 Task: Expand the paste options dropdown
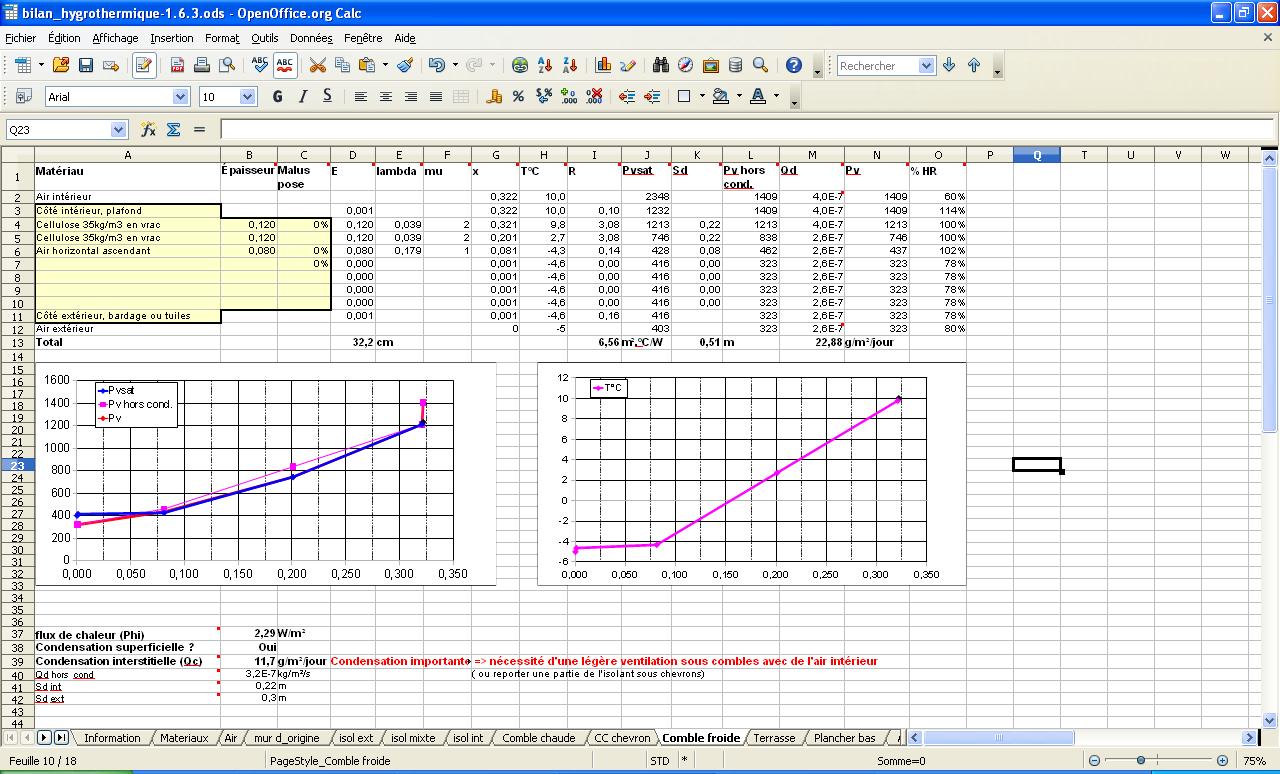(x=385, y=65)
